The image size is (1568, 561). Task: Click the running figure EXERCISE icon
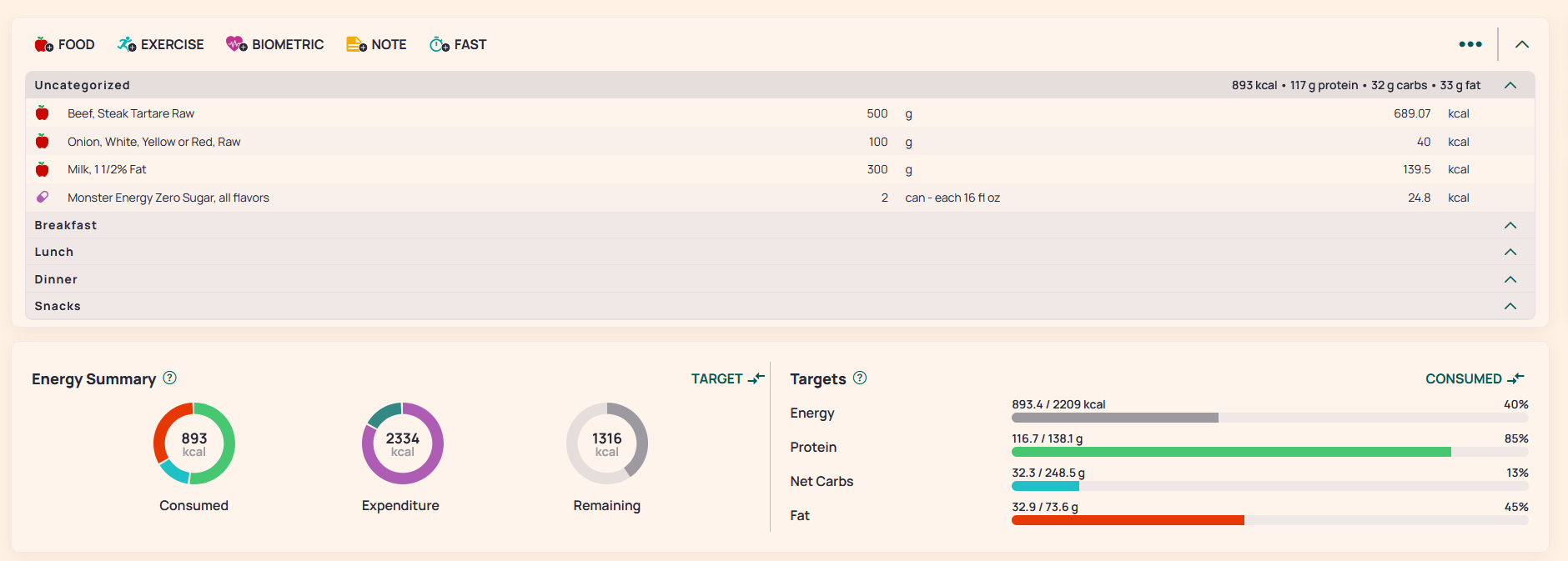127,44
